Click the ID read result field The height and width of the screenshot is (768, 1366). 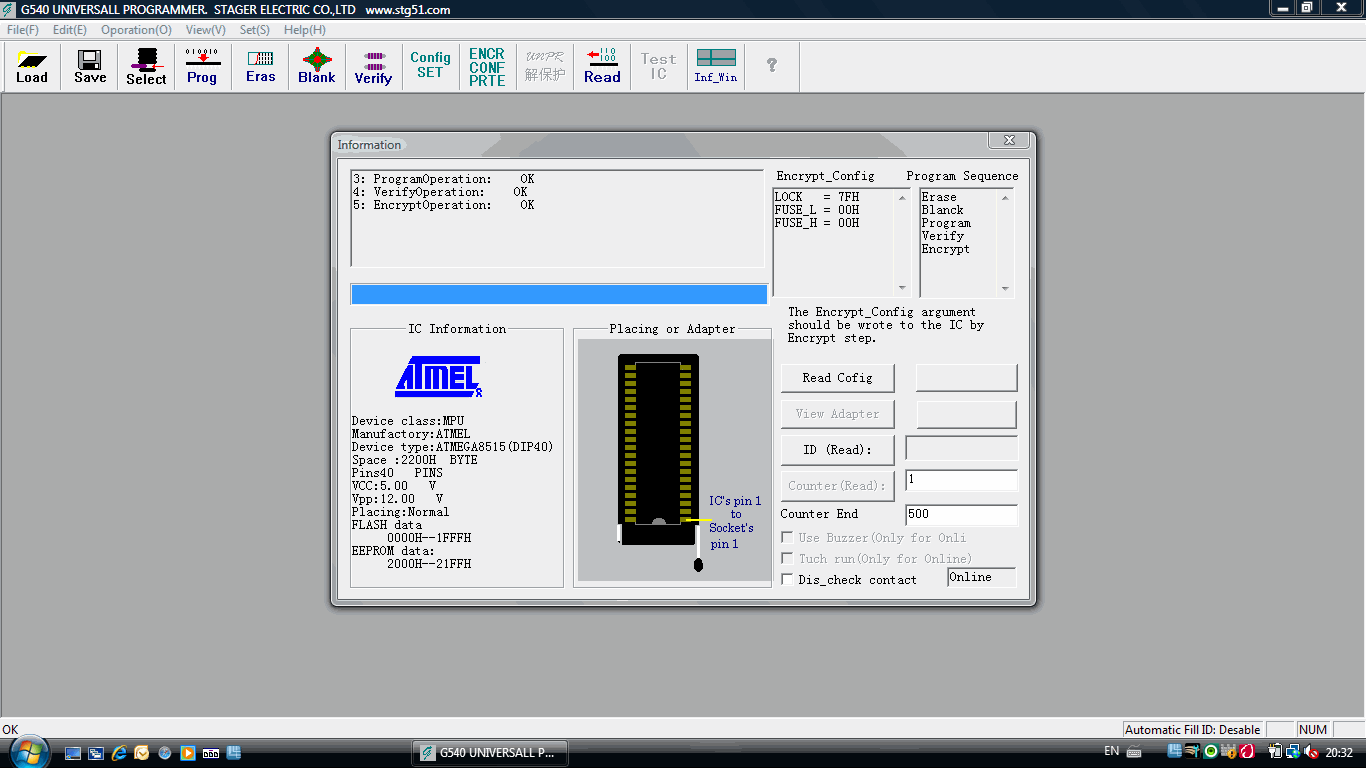pyautogui.click(x=961, y=448)
